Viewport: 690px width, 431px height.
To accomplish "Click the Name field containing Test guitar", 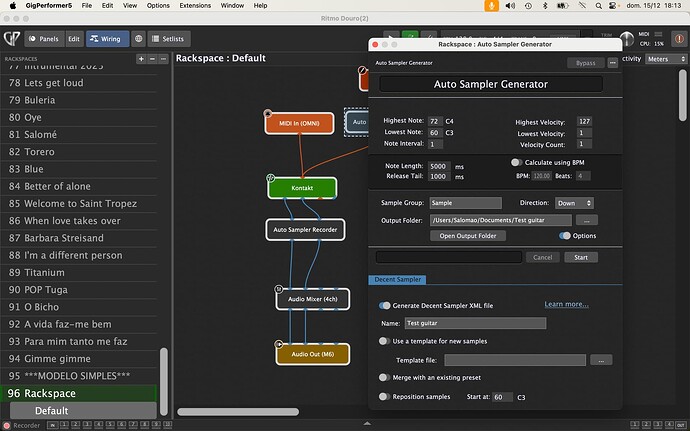I will pos(475,323).
